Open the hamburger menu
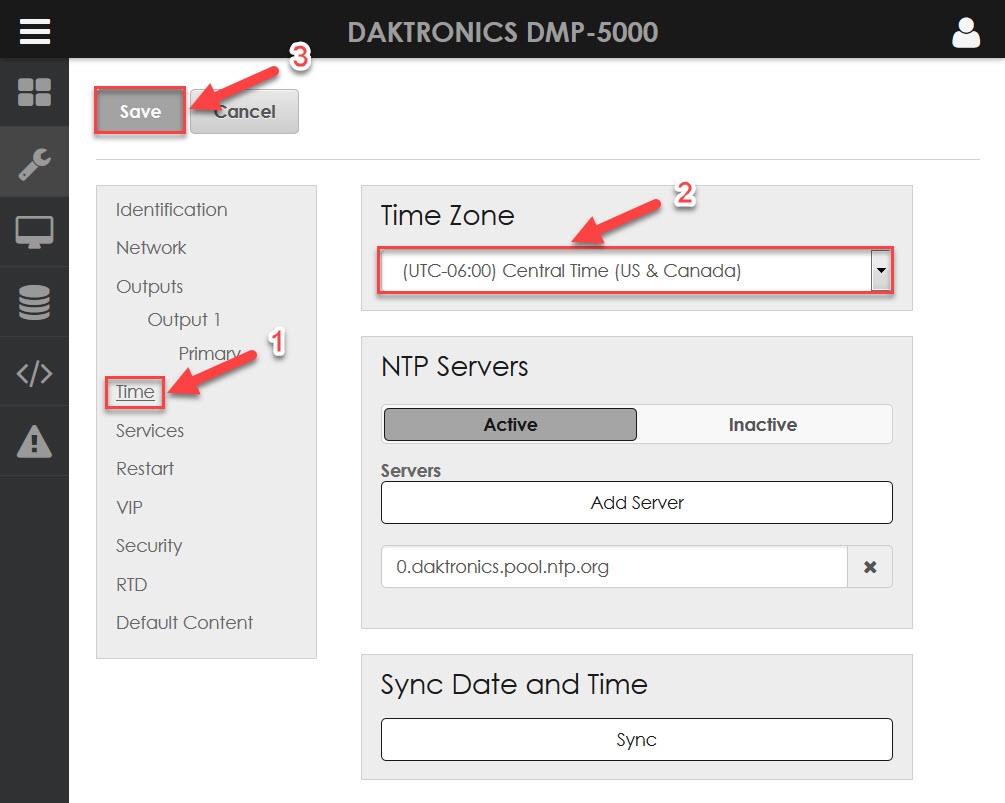This screenshot has width=1005, height=803. (34, 31)
